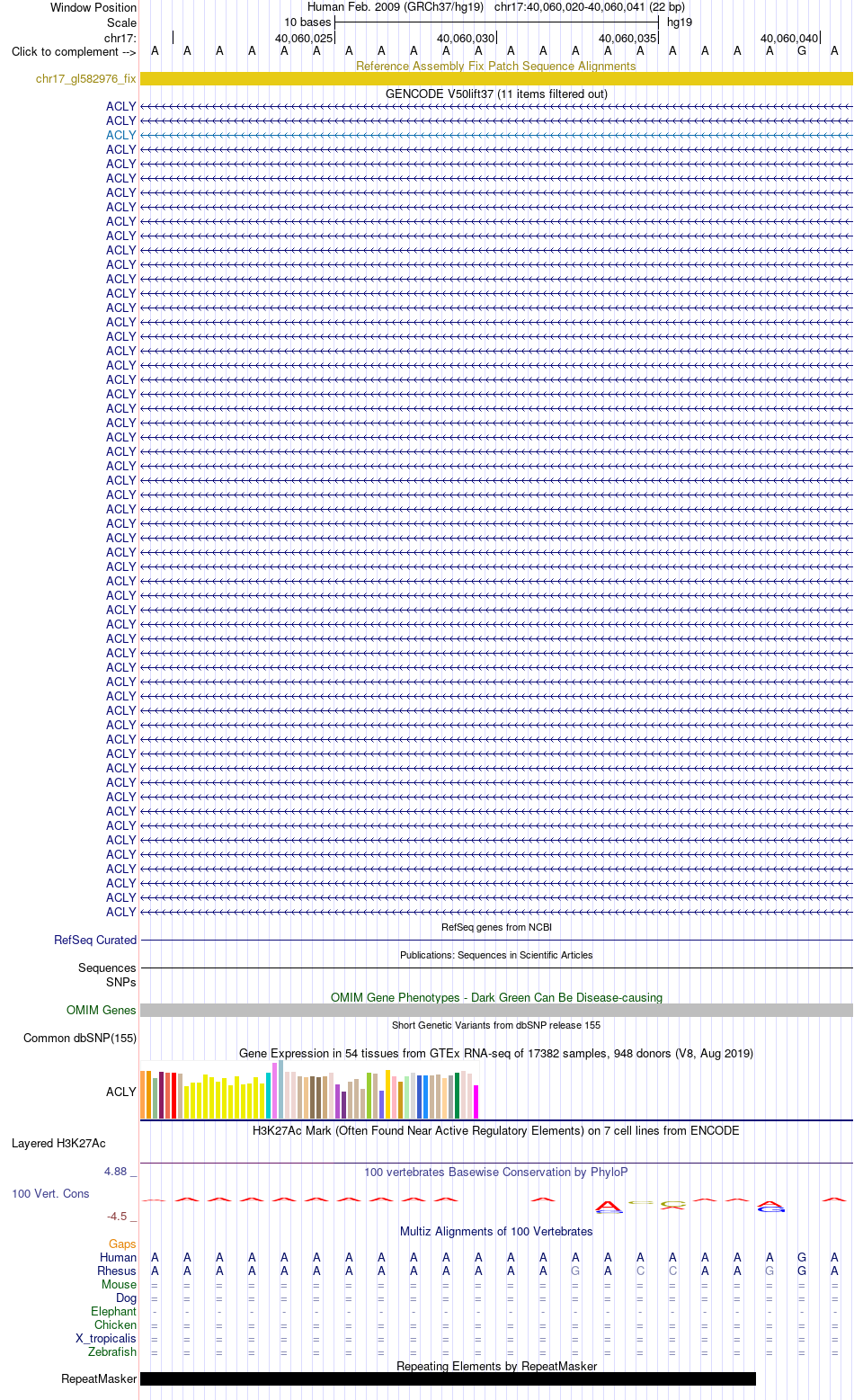Click the Common dbSNP(155) label
Image resolution: width=854 pixels, height=1400 pixels.
80,1038
